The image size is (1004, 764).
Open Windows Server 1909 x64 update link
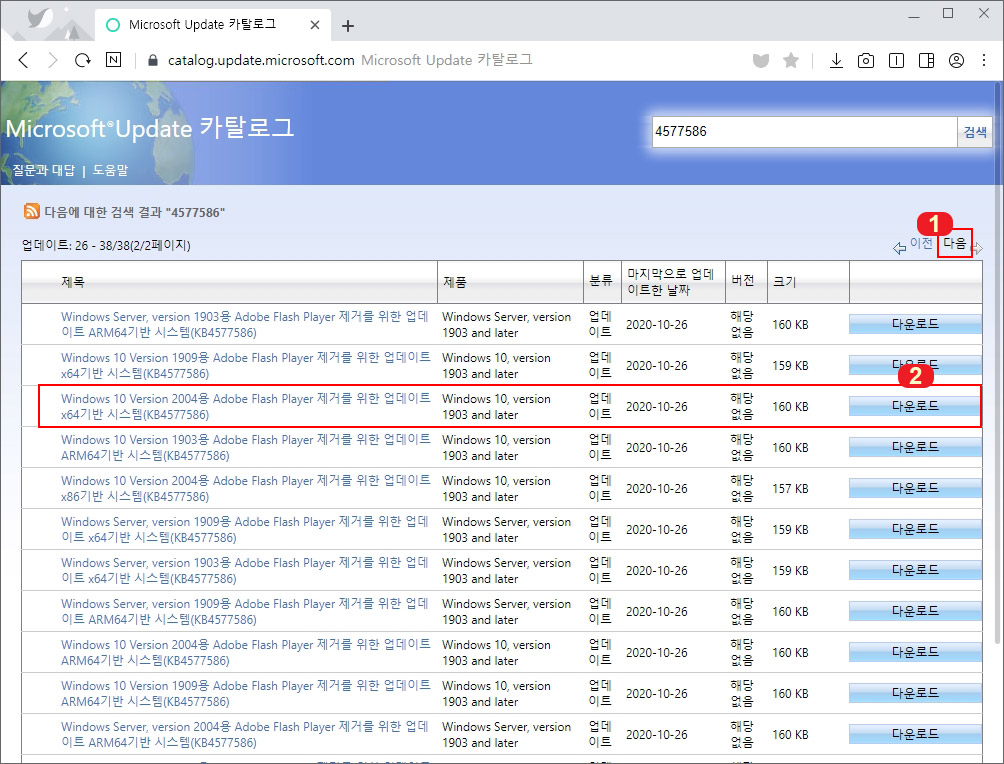click(245, 530)
